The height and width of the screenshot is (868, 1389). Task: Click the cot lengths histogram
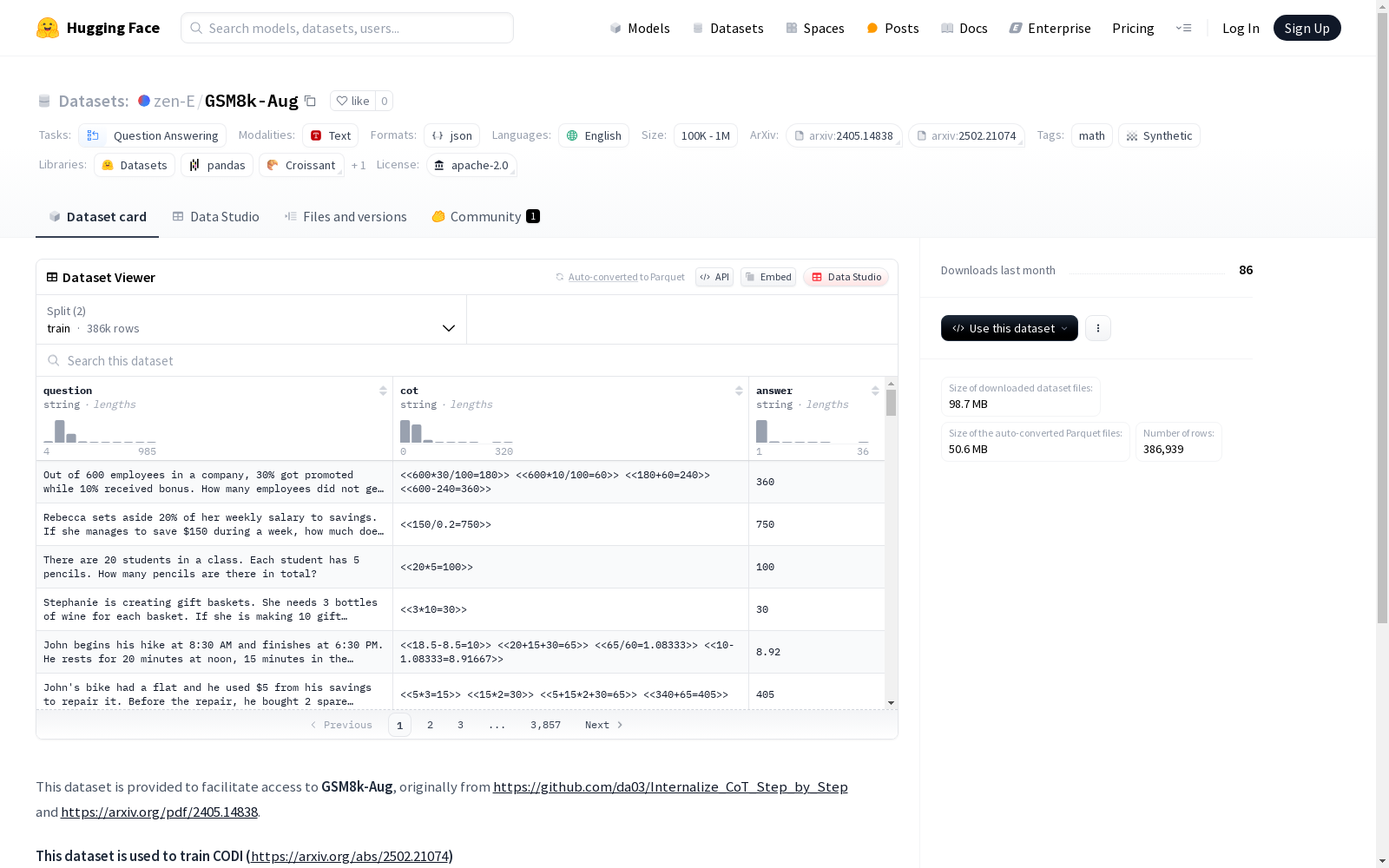[x=456, y=431]
